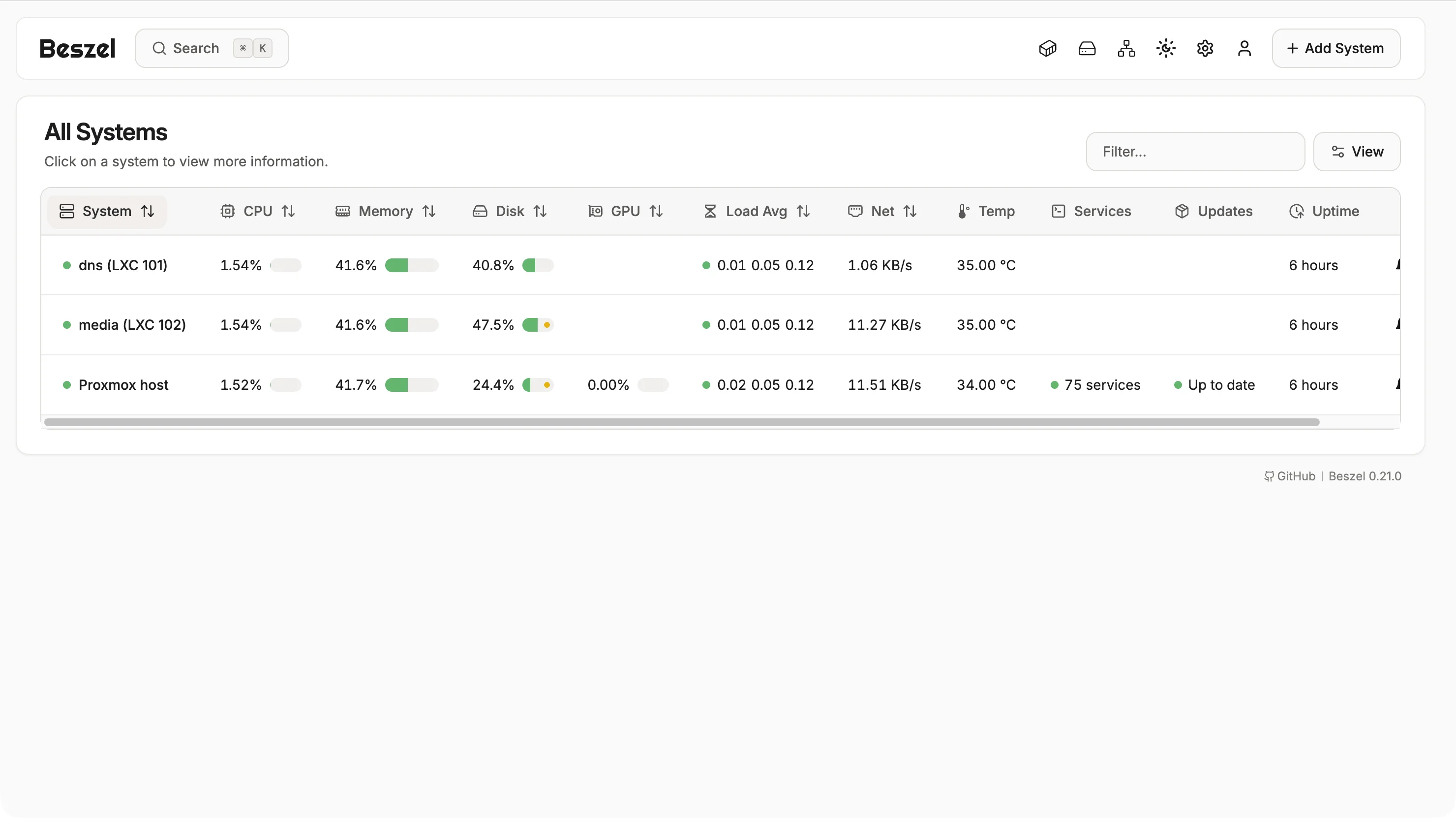
Task: Click the Add System button
Action: [x=1335, y=48]
